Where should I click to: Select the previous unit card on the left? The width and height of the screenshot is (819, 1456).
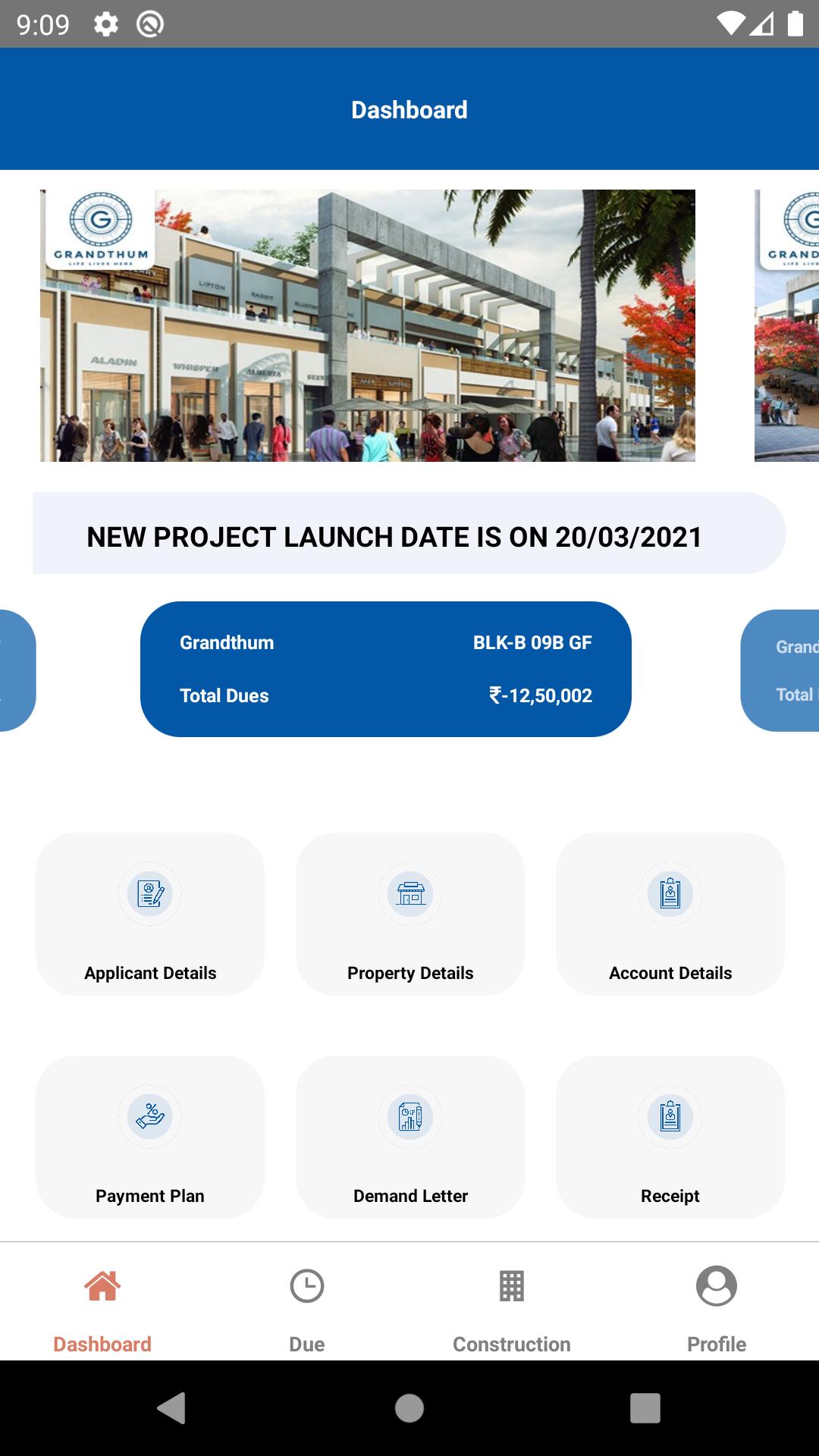pyautogui.click(x=17, y=670)
